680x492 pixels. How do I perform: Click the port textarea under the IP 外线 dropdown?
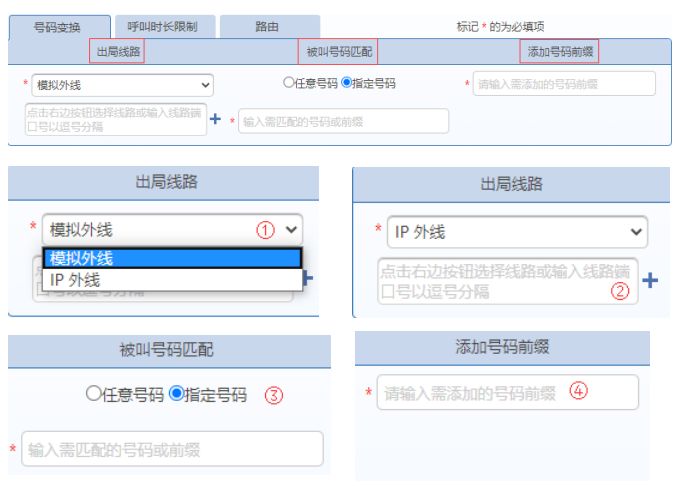pyautogui.click(x=507, y=281)
